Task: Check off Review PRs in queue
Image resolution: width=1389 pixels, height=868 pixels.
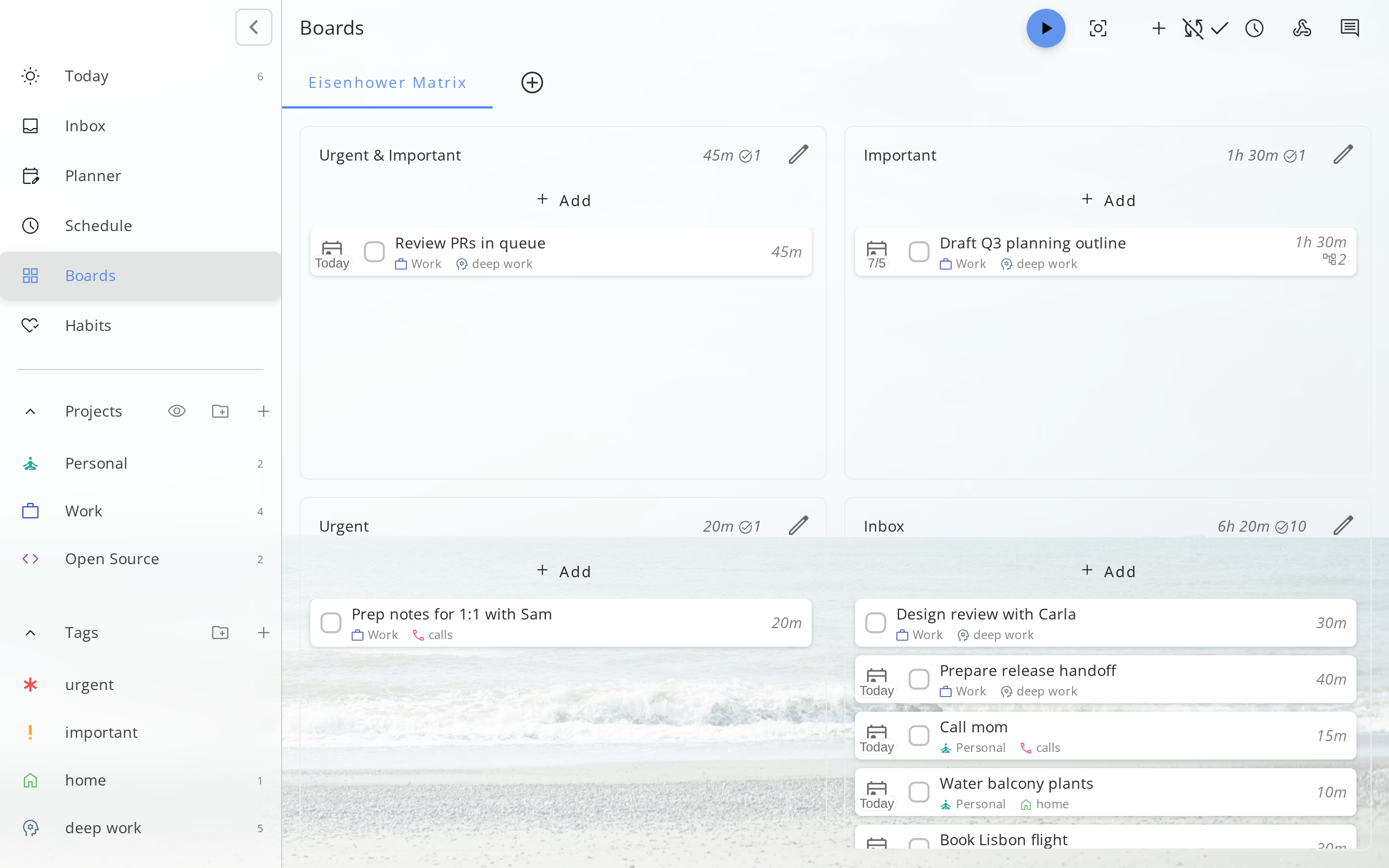Action: pos(374,251)
